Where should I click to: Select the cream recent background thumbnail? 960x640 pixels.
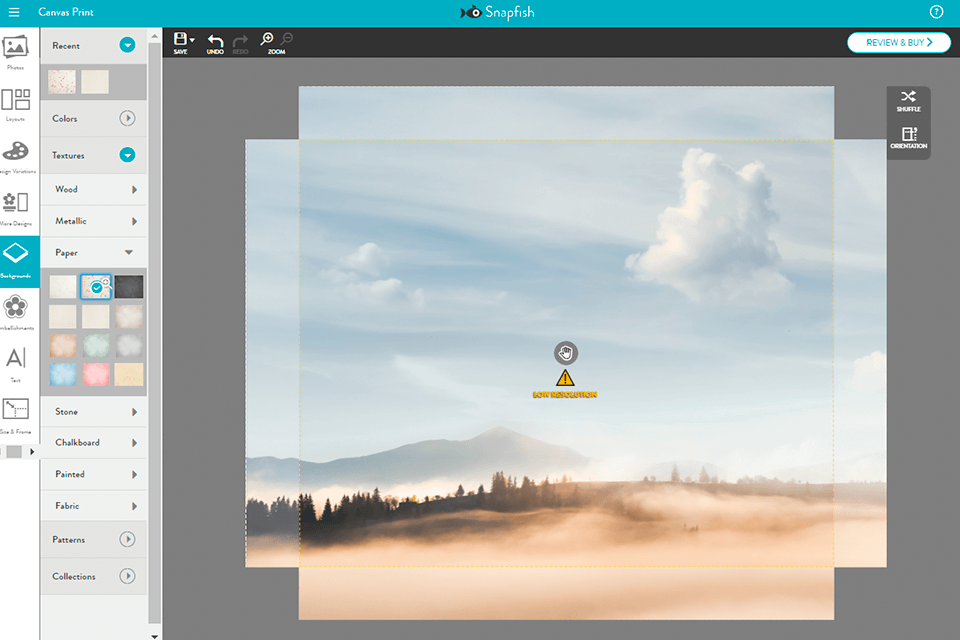pyautogui.click(x=95, y=81)
